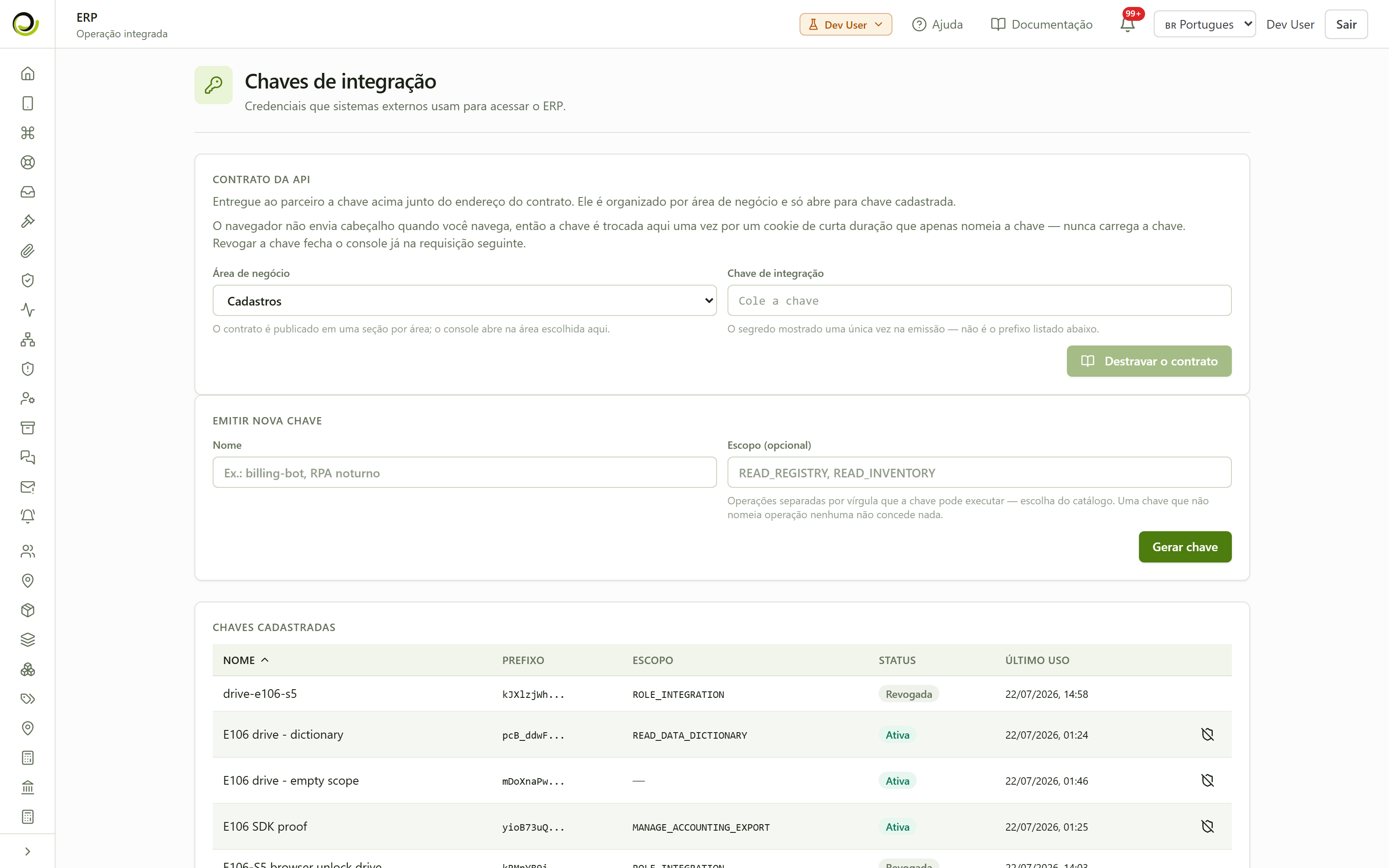Open the Área de negócio Cadastros dropdown

[x=464, y=300]
